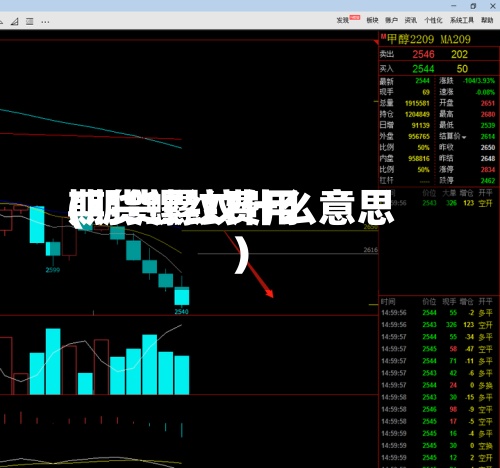The image size is (500, 468).
Task: Click the red arrow annotation on chart
Action: click(249, 264)
